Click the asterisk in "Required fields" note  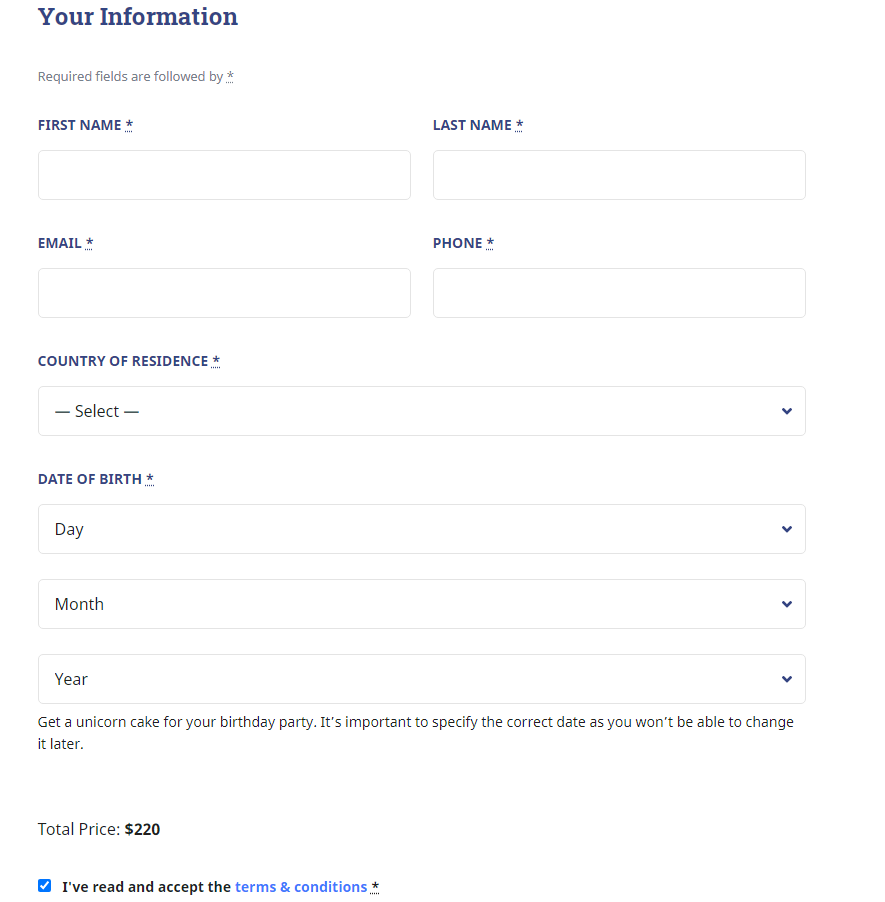(x=230, y=76)
